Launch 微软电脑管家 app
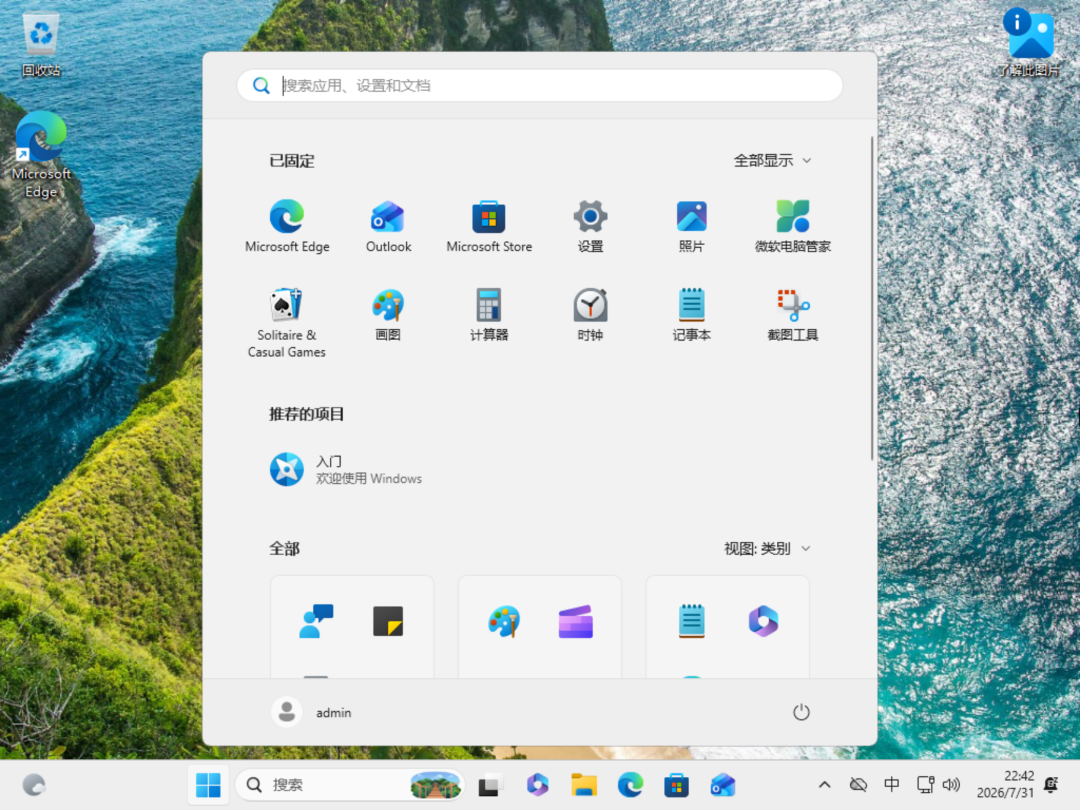 pyautogui.click(x=793, y=227)
